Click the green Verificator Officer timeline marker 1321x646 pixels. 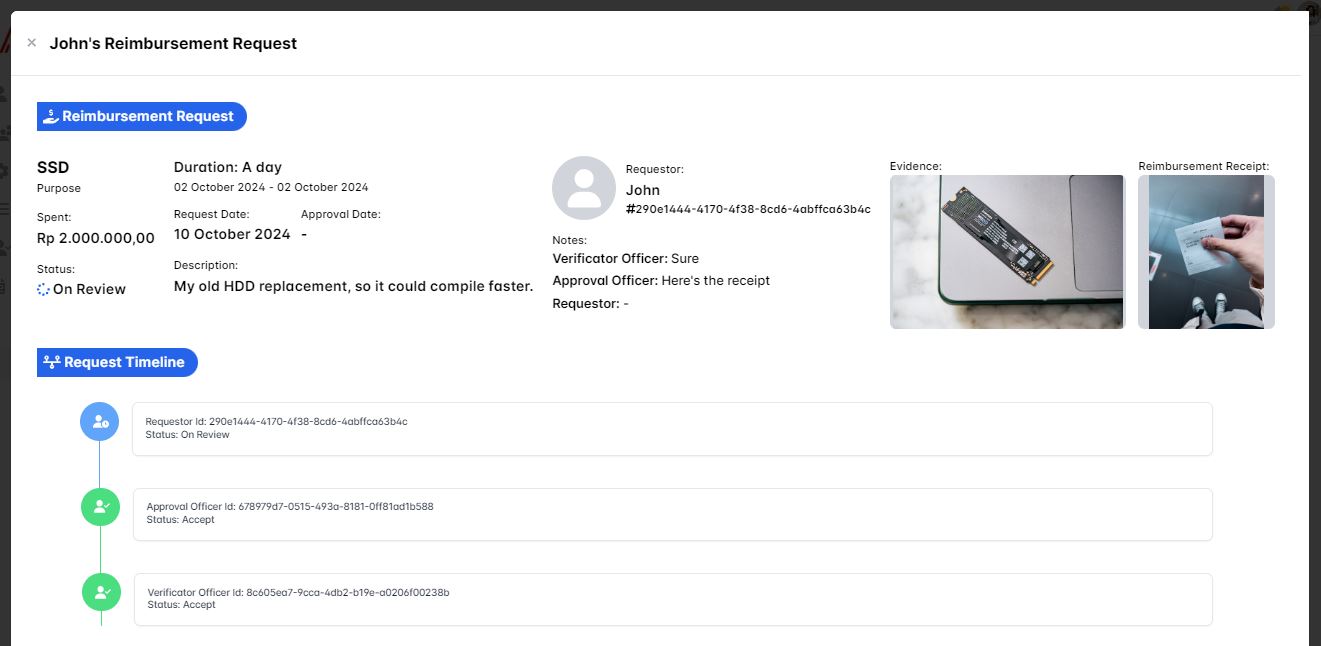pos(101,592)
